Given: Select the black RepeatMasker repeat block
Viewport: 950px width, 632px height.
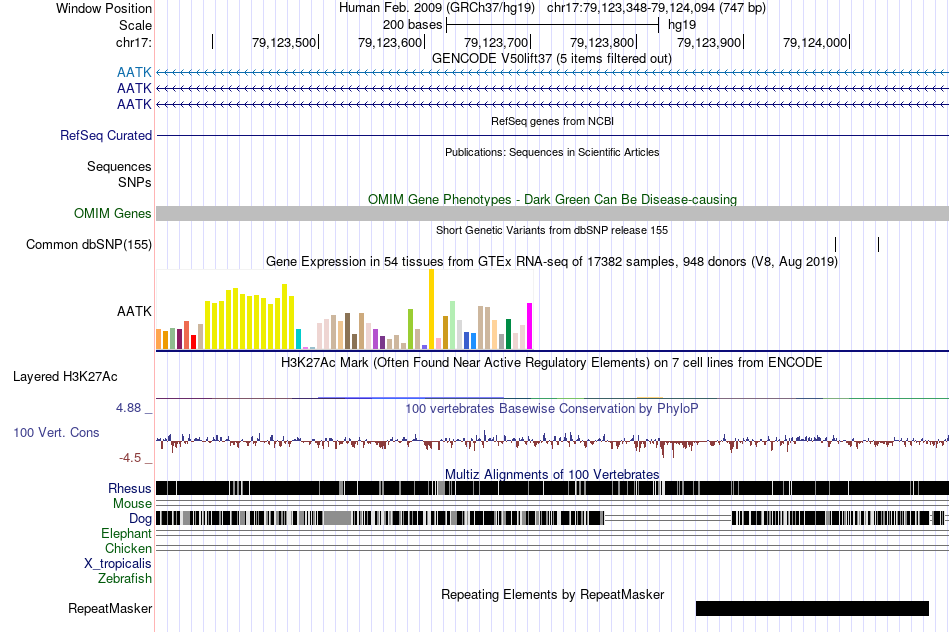Looking at the screenshot, I should 812,608.
